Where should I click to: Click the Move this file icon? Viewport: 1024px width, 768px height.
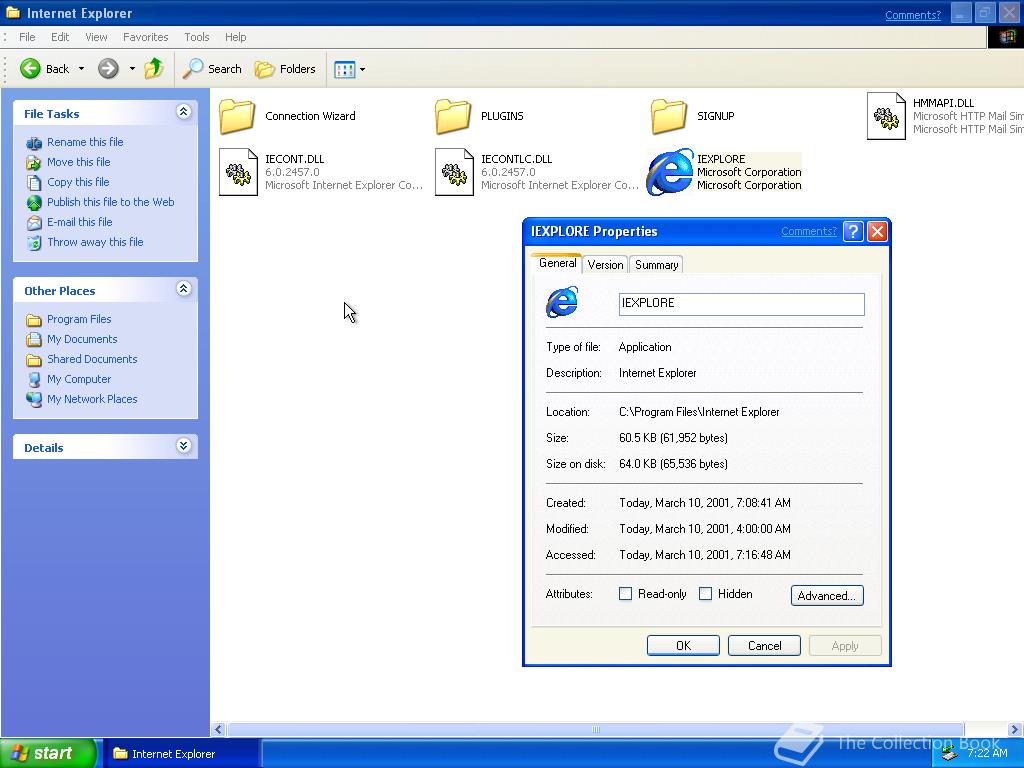[x=34, y=163]
